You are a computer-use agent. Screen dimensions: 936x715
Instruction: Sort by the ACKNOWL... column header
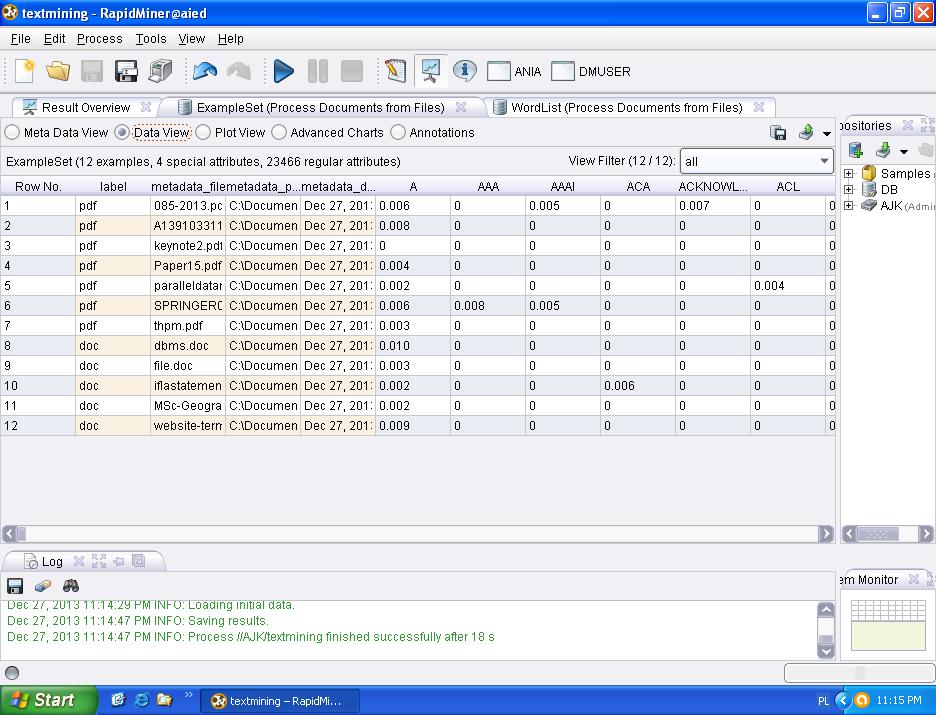[x=713, y=187]
